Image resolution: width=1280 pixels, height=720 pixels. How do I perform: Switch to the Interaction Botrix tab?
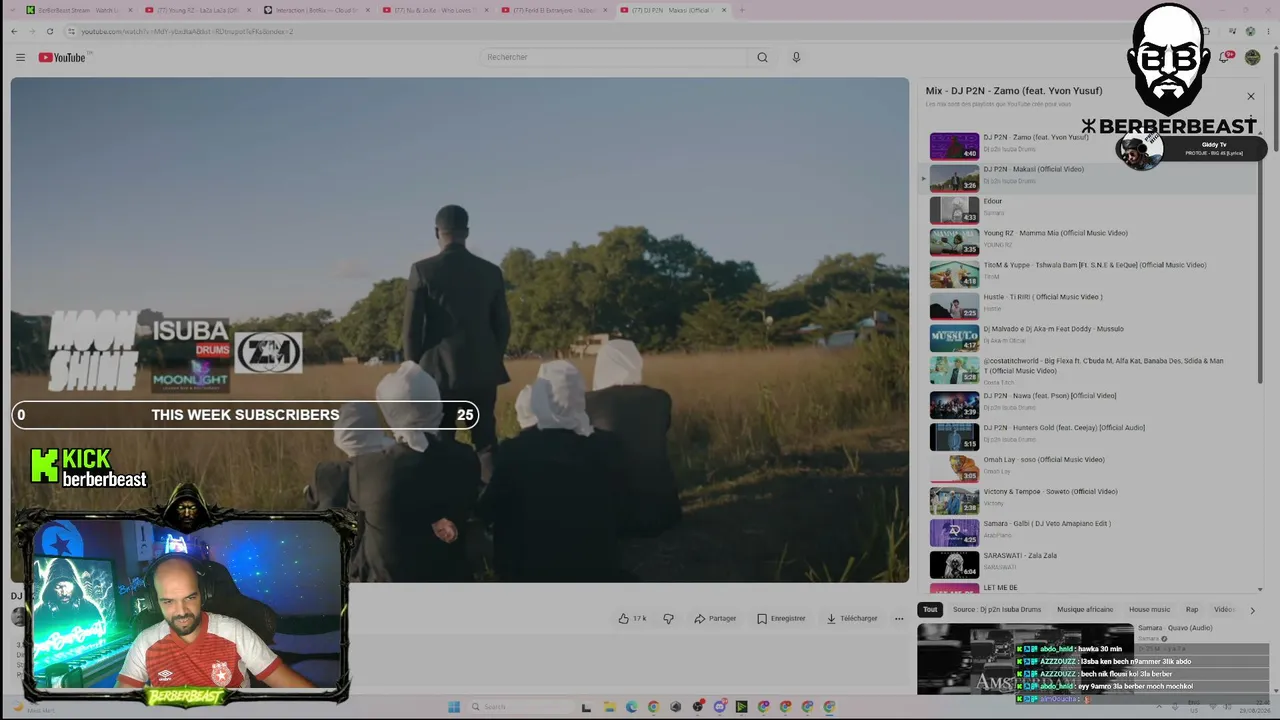(x=315, y=10)
